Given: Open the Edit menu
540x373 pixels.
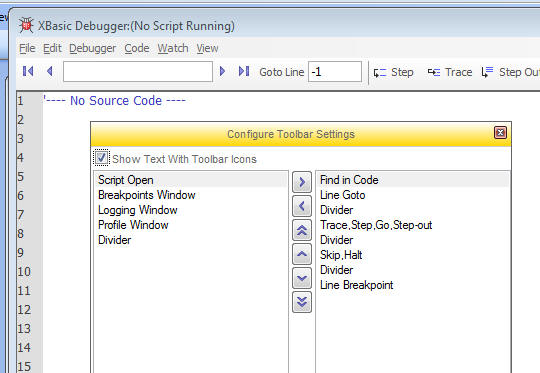Looking at the screenshot, I should click(x=52, y=48).
